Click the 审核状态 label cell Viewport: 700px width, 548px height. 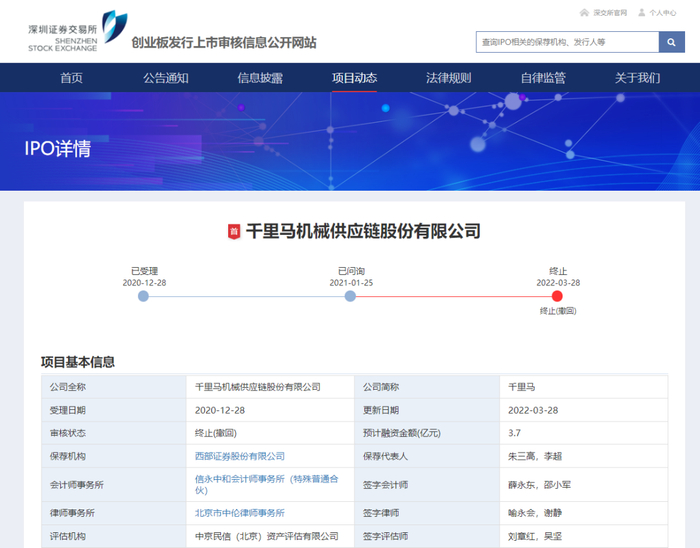pyautogui.click(x=113, y=433)
